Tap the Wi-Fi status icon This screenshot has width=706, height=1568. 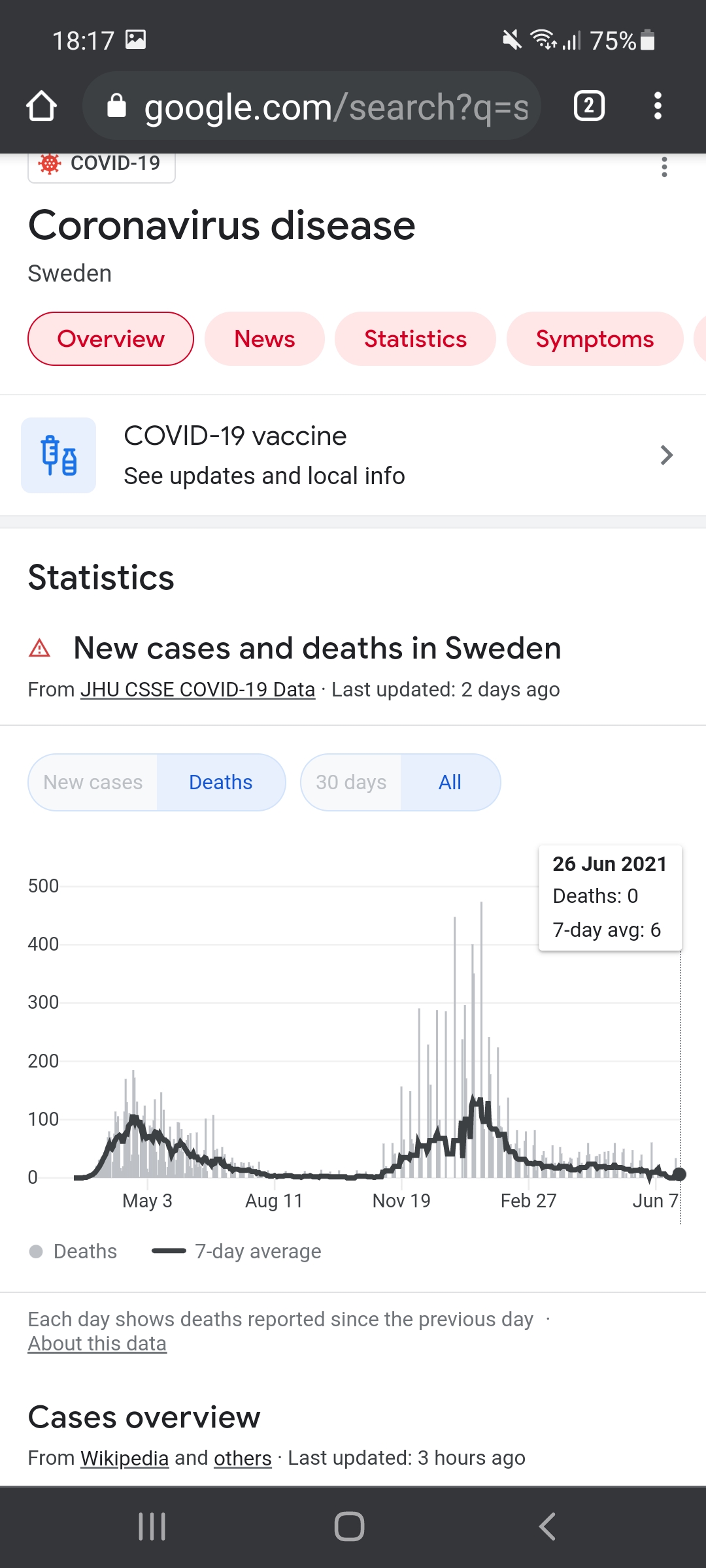click(x=543, y=41)
